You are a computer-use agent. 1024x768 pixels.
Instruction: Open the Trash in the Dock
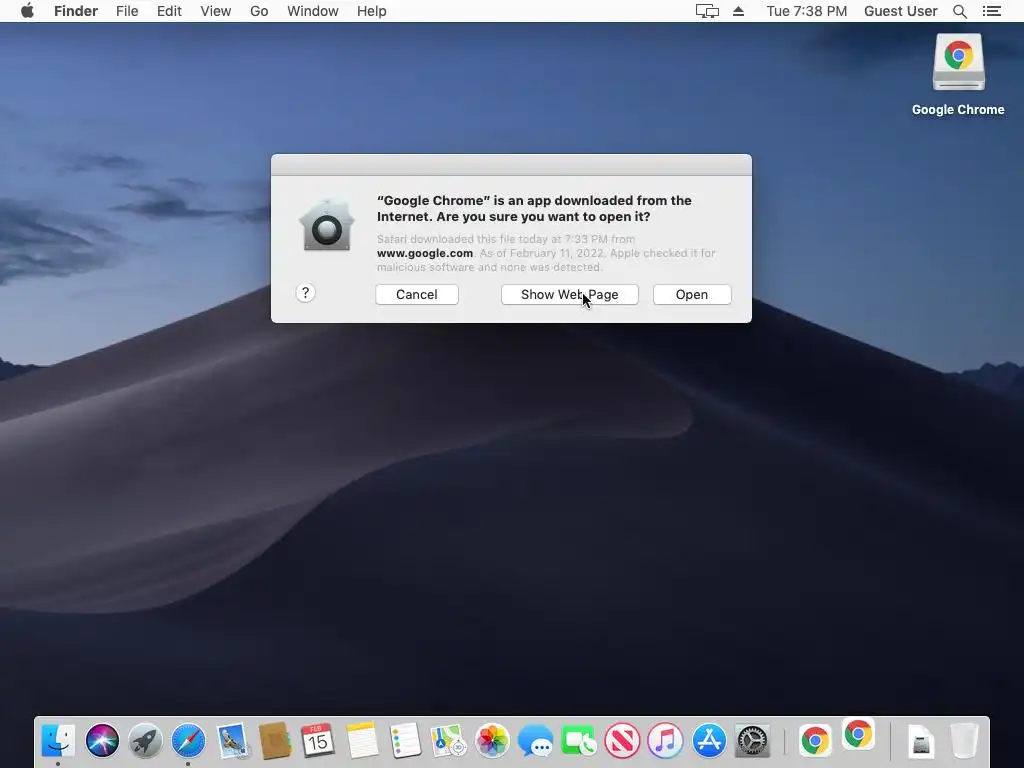coord(964,741)
